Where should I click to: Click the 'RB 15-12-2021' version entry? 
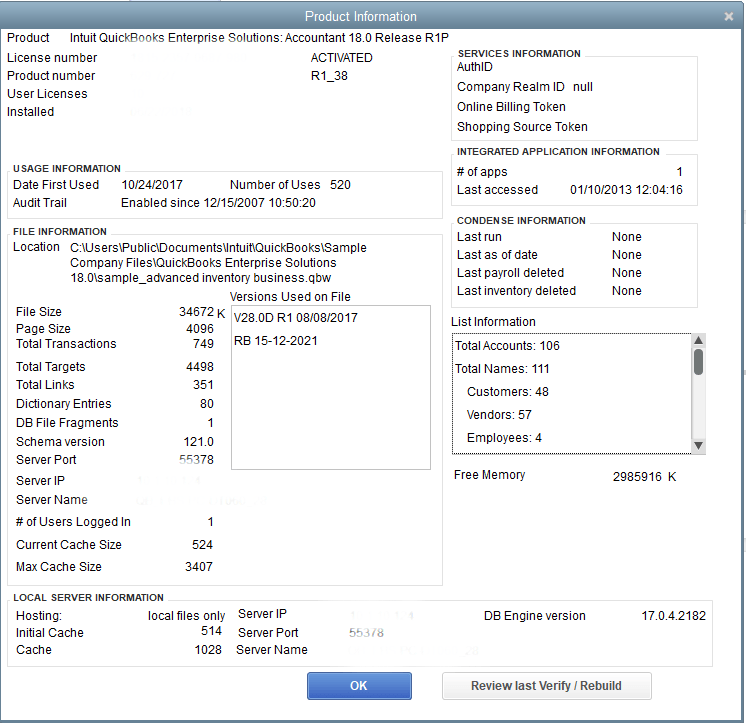[275, 341]
